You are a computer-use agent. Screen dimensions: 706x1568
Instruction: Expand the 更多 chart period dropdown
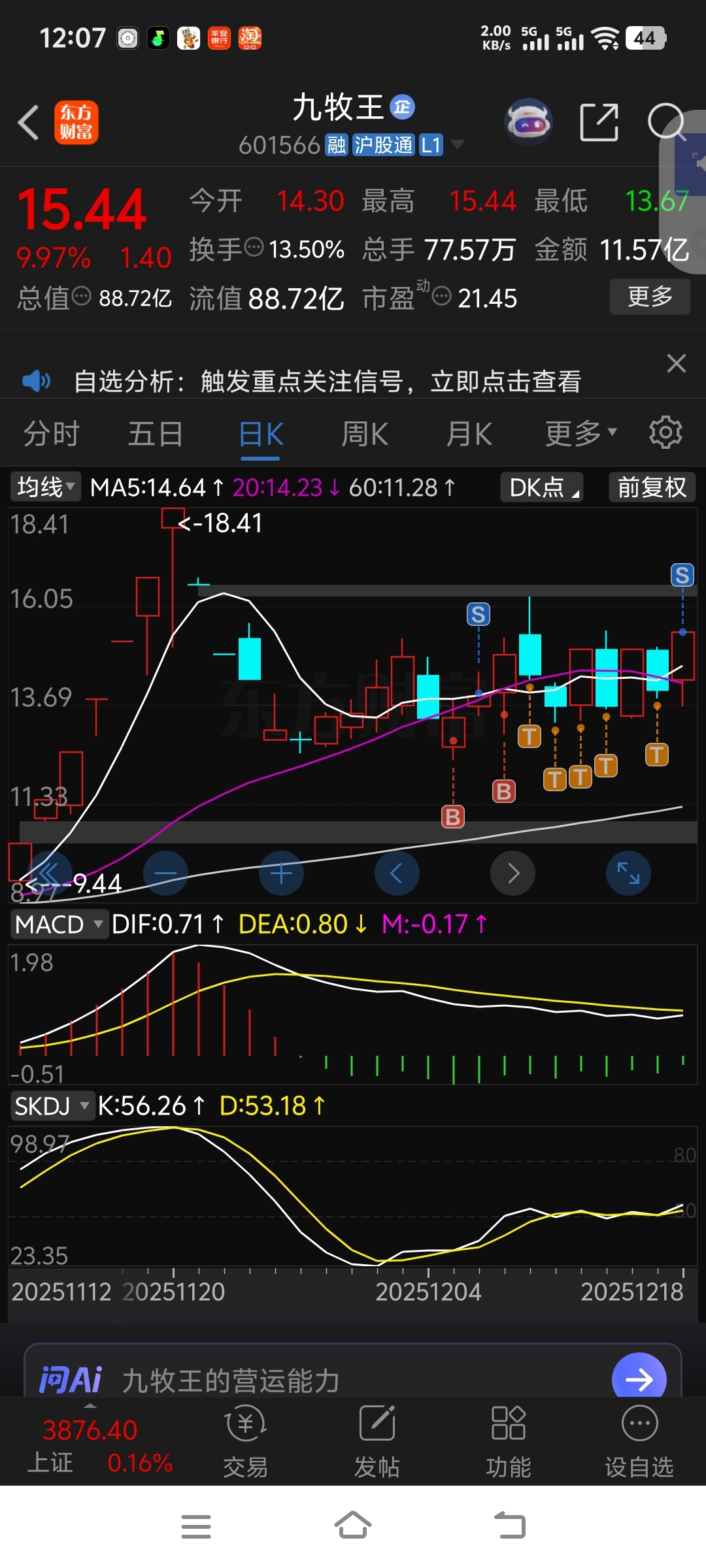point(580,433)
